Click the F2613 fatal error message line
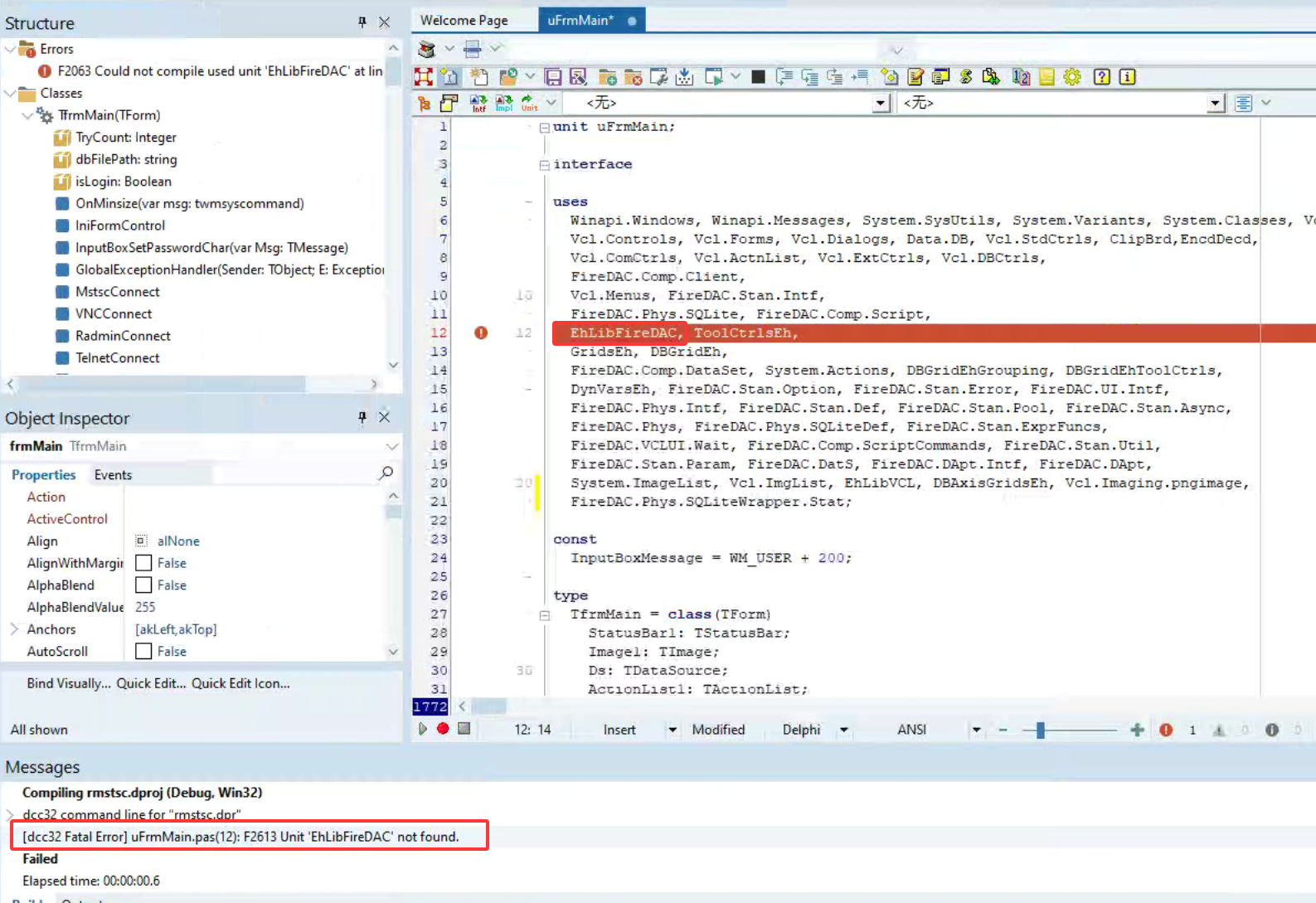The height and width of the screenshot is (903, 1316). [x=240, y=836]
